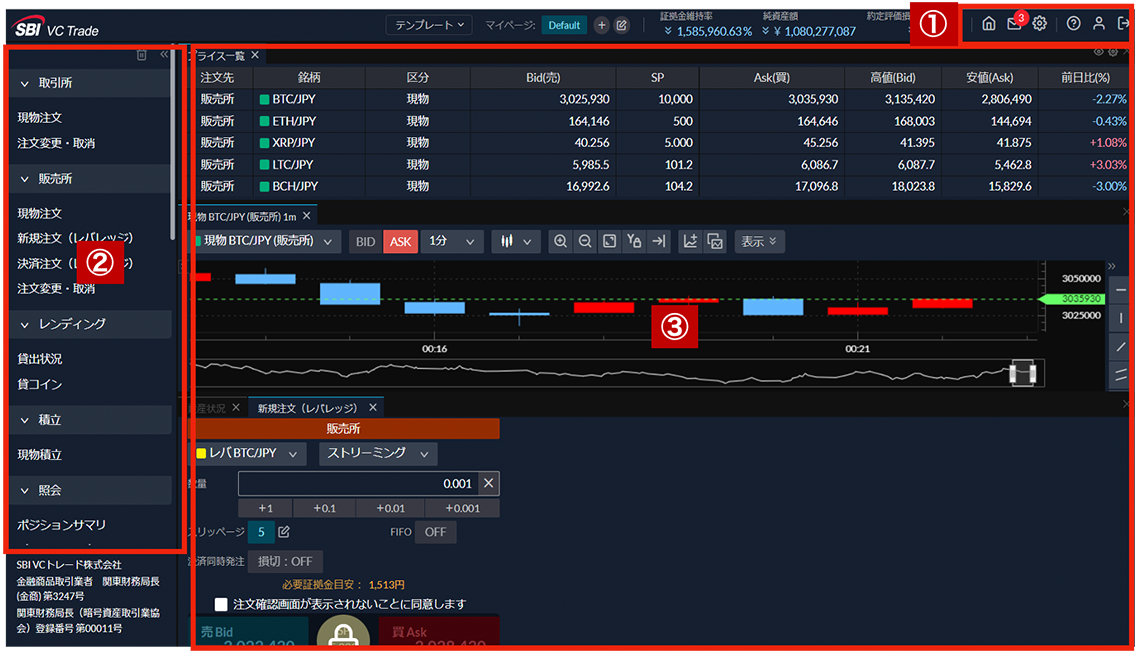Expand the 証拠金維持率 chevron in header
1140x657 pixels.
coord(668,31)
